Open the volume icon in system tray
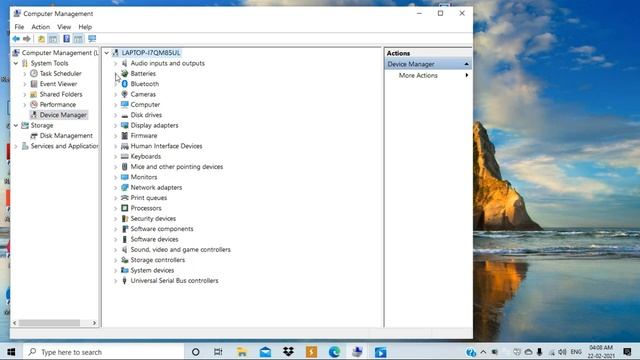Screen dimensions: 640x360 562,352
